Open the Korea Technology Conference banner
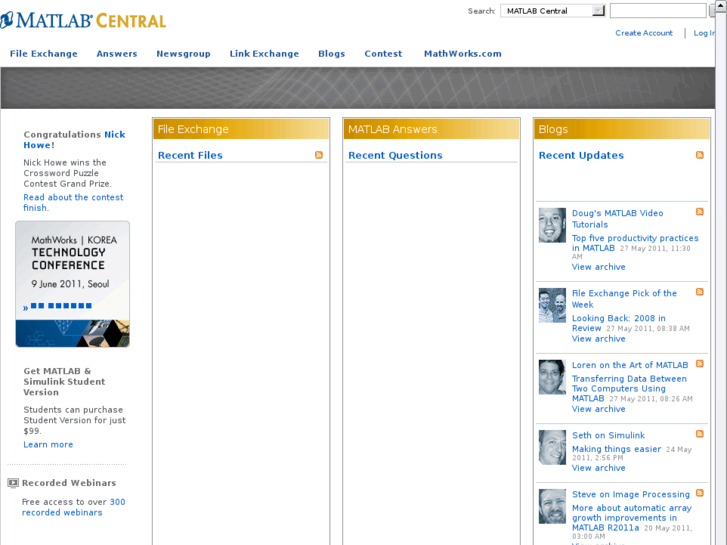Viewport: 727px width, 545px height. click(x=72, y=284)
